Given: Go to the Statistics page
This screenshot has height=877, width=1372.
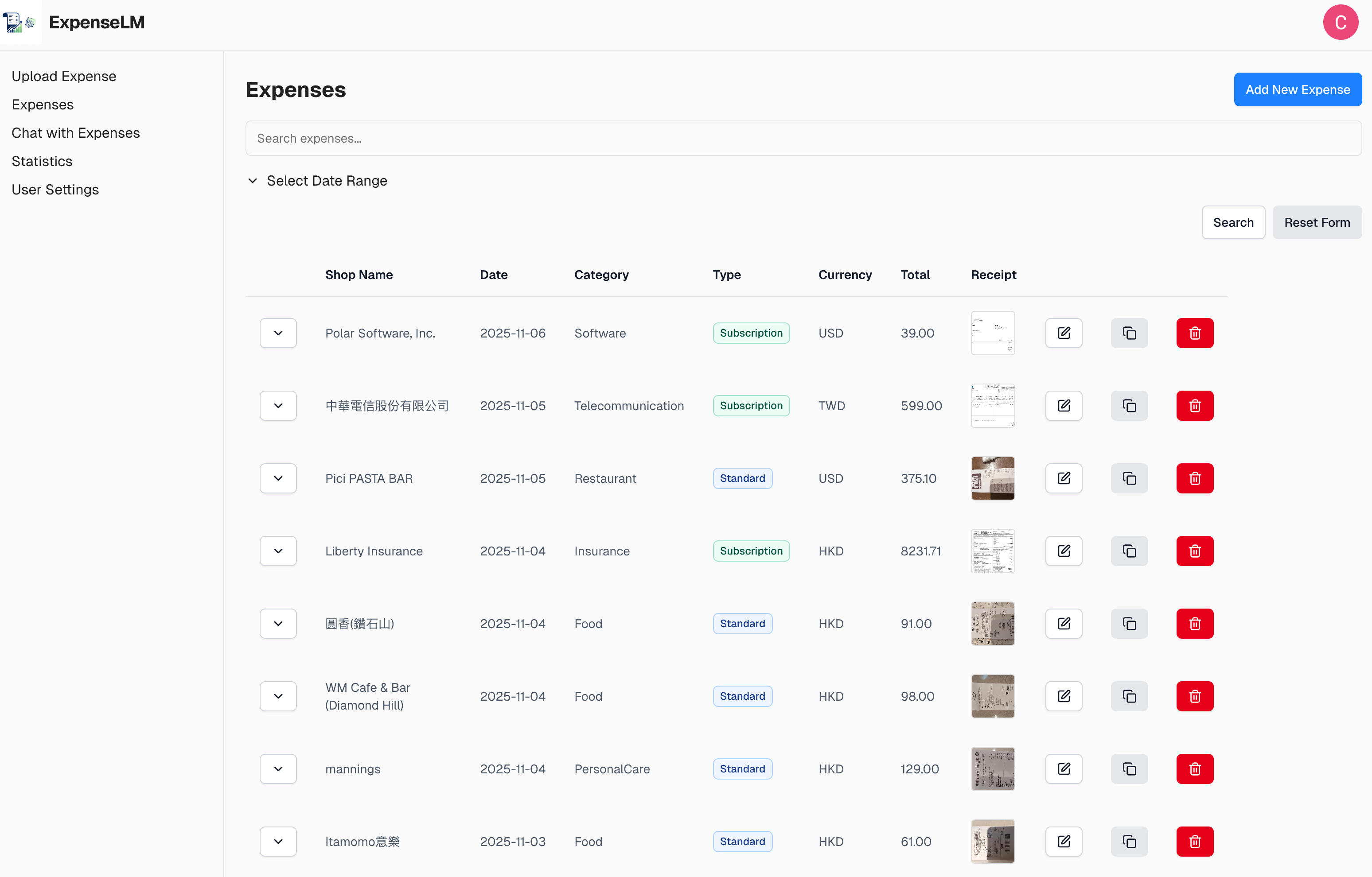Looking at the screenshot, I should pyautogui.click(x=42, y=161).
